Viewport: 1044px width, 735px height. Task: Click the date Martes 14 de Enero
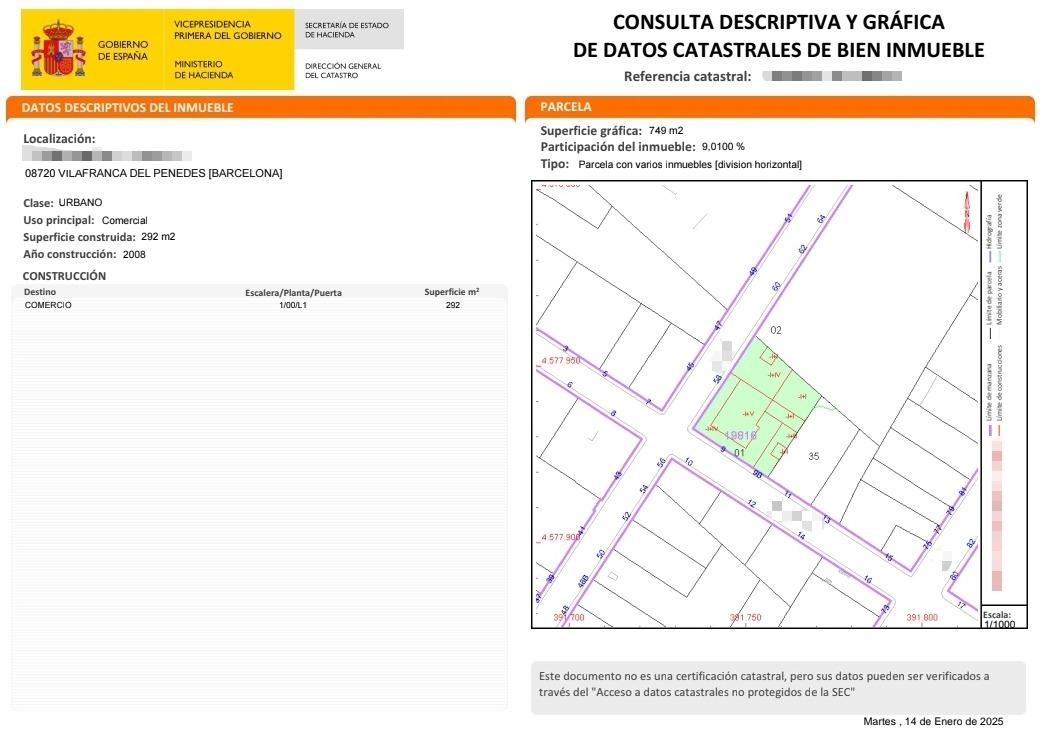[932, 721]
